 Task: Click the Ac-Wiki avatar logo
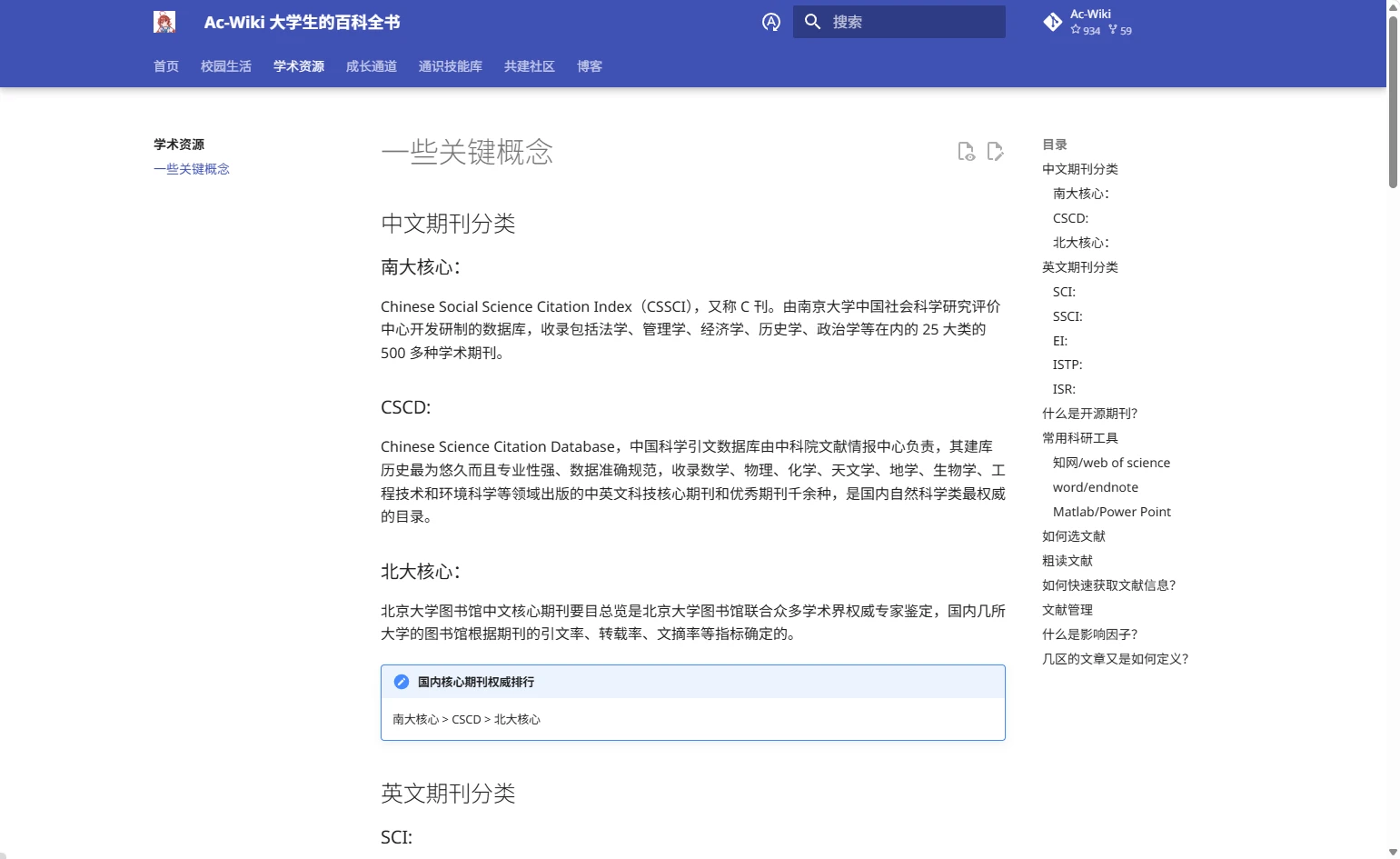click(164, 22)
